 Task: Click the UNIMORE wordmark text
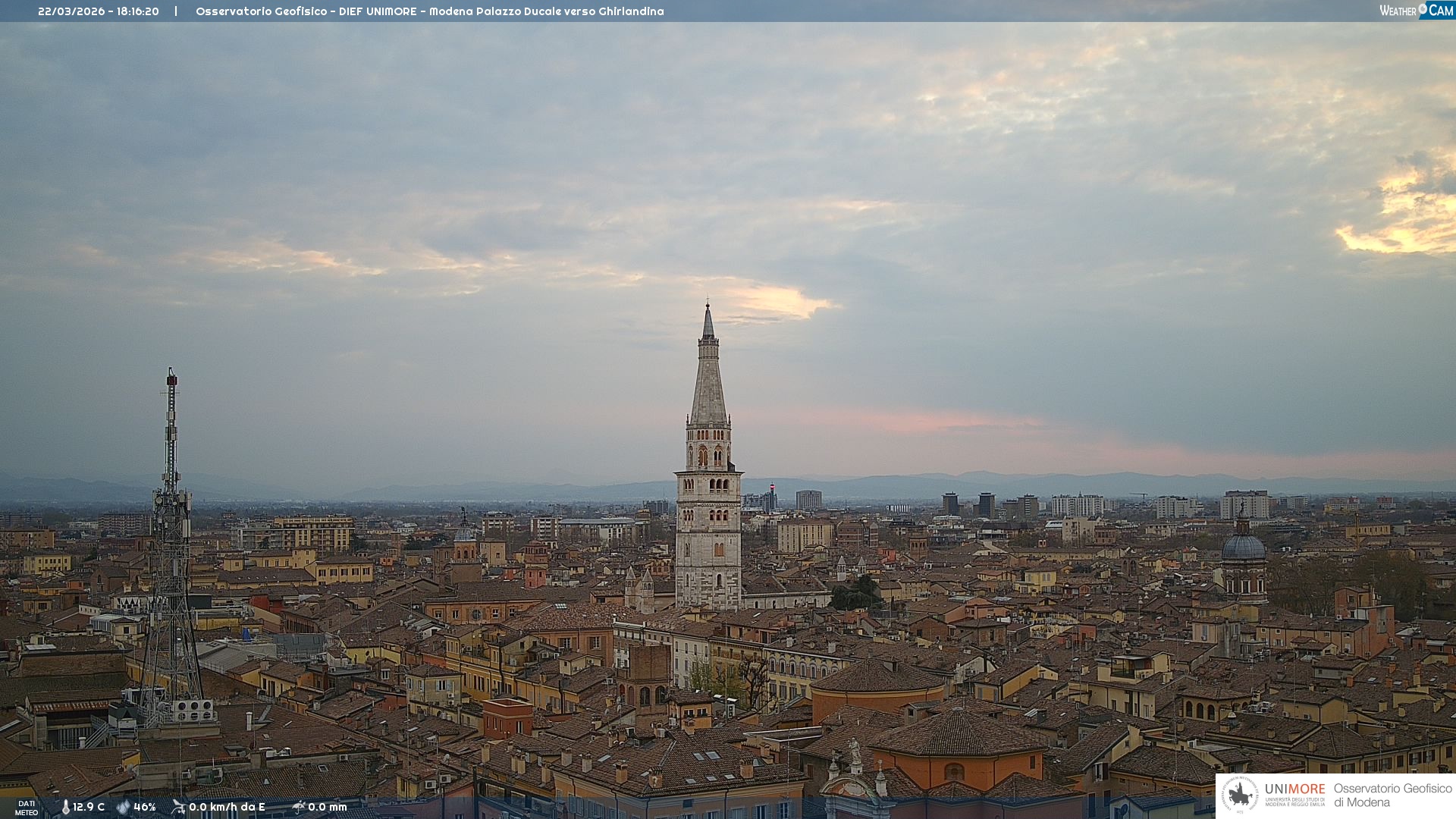point(1294,789)
